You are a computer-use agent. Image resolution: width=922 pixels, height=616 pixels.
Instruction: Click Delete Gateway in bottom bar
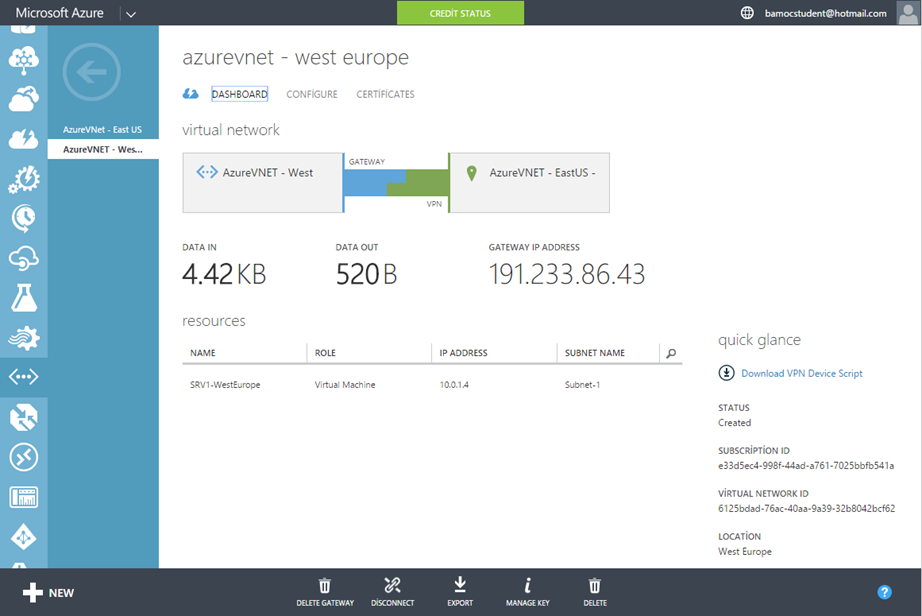pyautogui.click(x=325, y=592)
